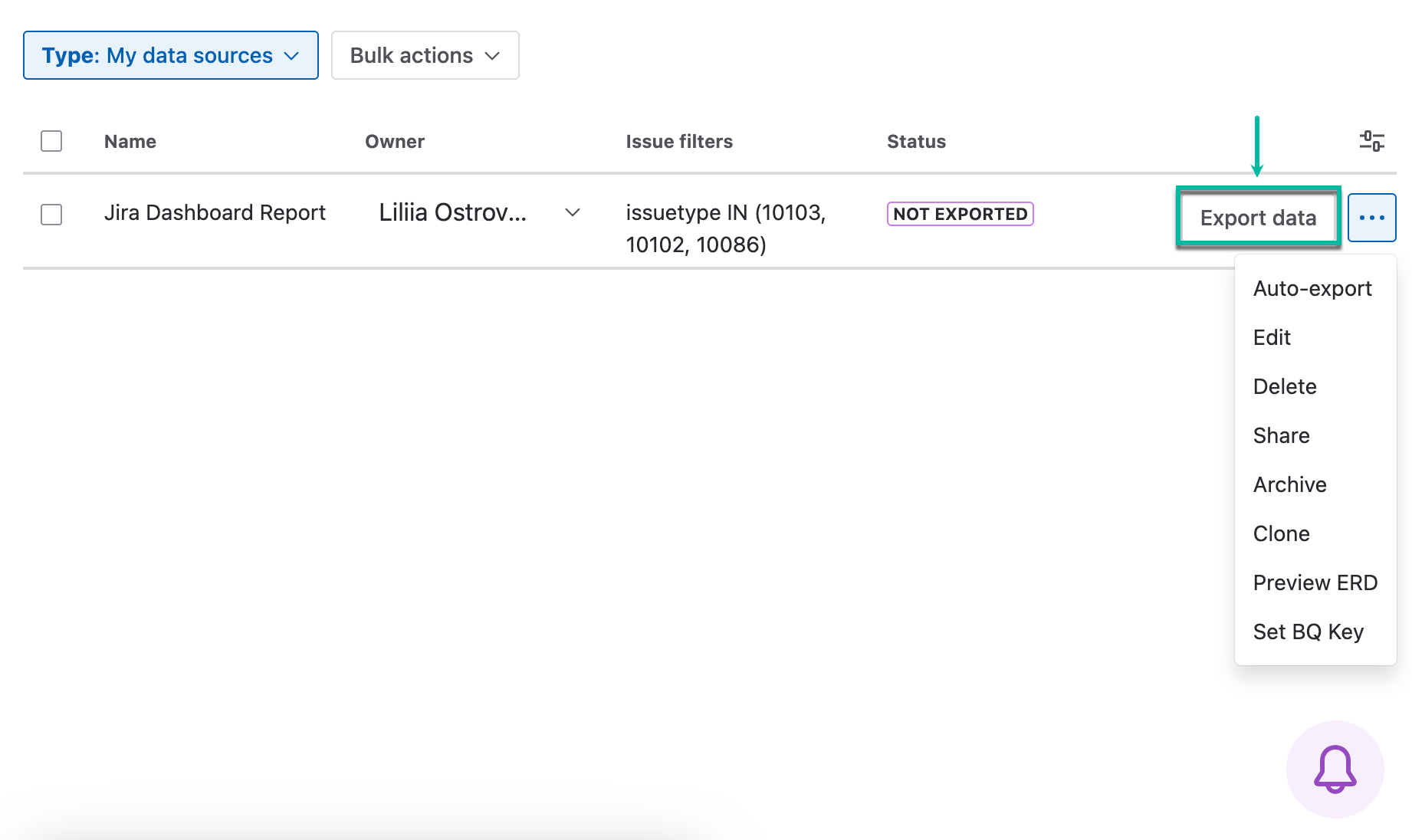Select Share in the actions menu
This screenshot has width=1412, height=840.
pos(1315,435)
